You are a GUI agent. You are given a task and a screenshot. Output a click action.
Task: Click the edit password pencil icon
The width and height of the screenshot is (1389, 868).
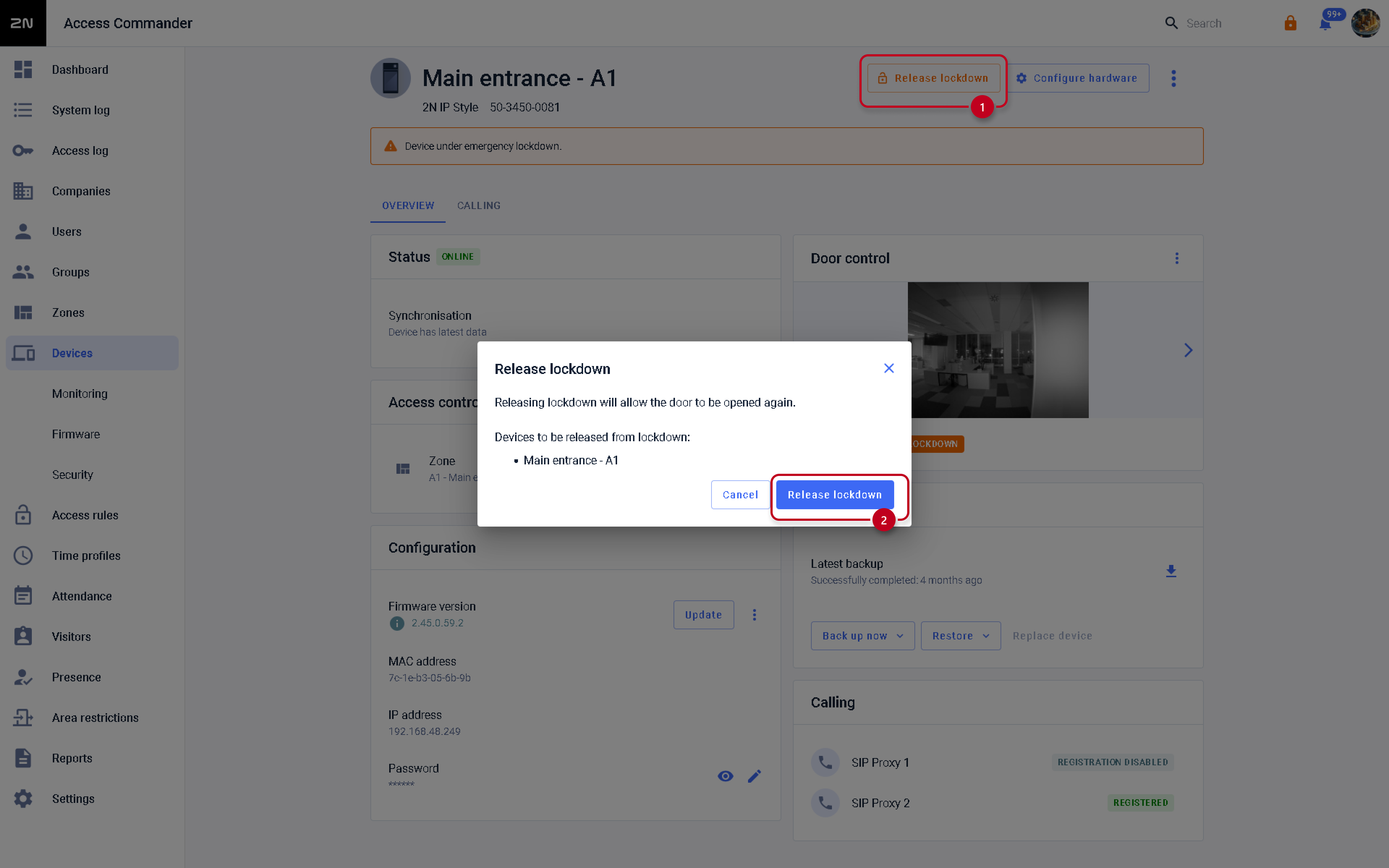[754, 776]
